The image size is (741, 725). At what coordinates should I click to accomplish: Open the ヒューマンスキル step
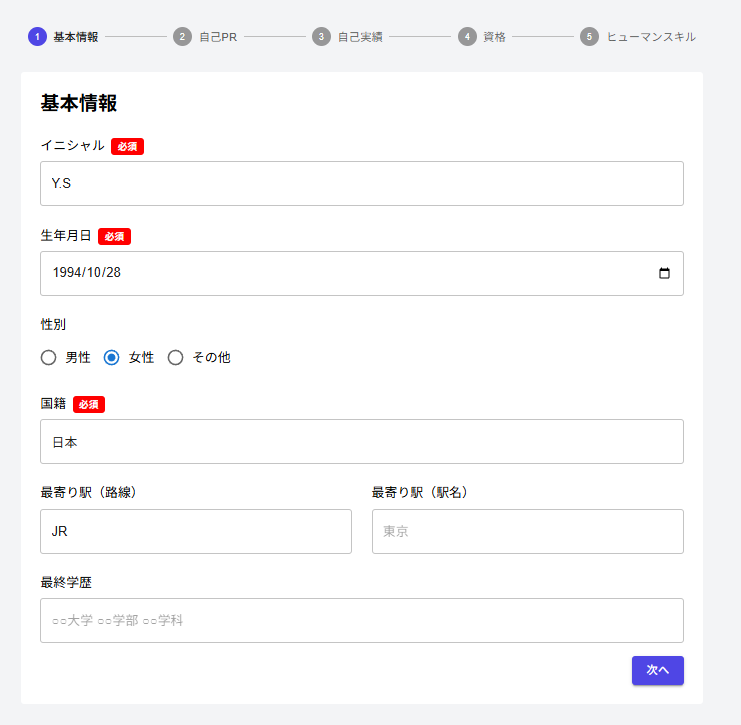click(x=650, y=37)
